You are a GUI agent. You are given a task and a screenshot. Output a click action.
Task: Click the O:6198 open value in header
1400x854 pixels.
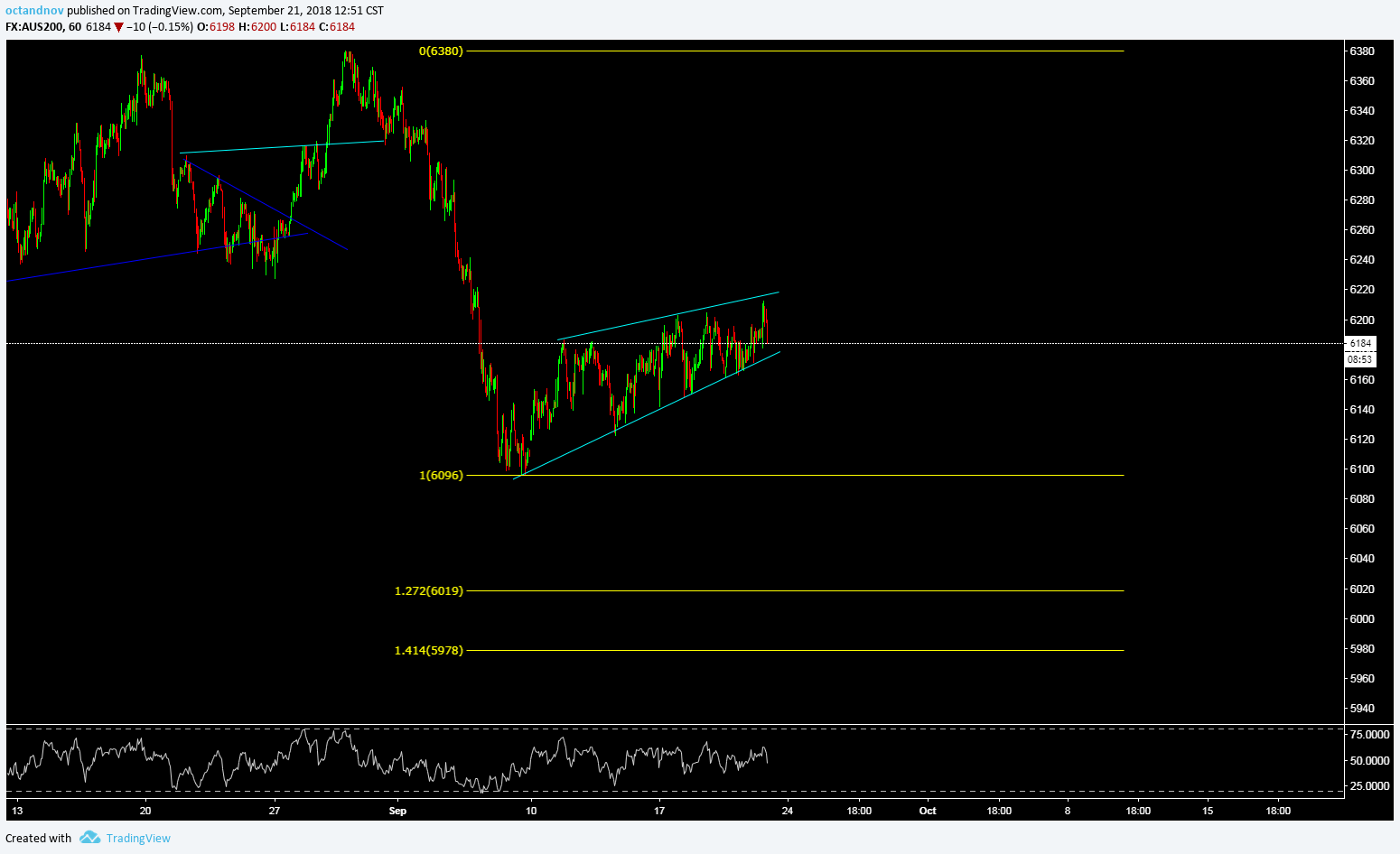point(217,27)
